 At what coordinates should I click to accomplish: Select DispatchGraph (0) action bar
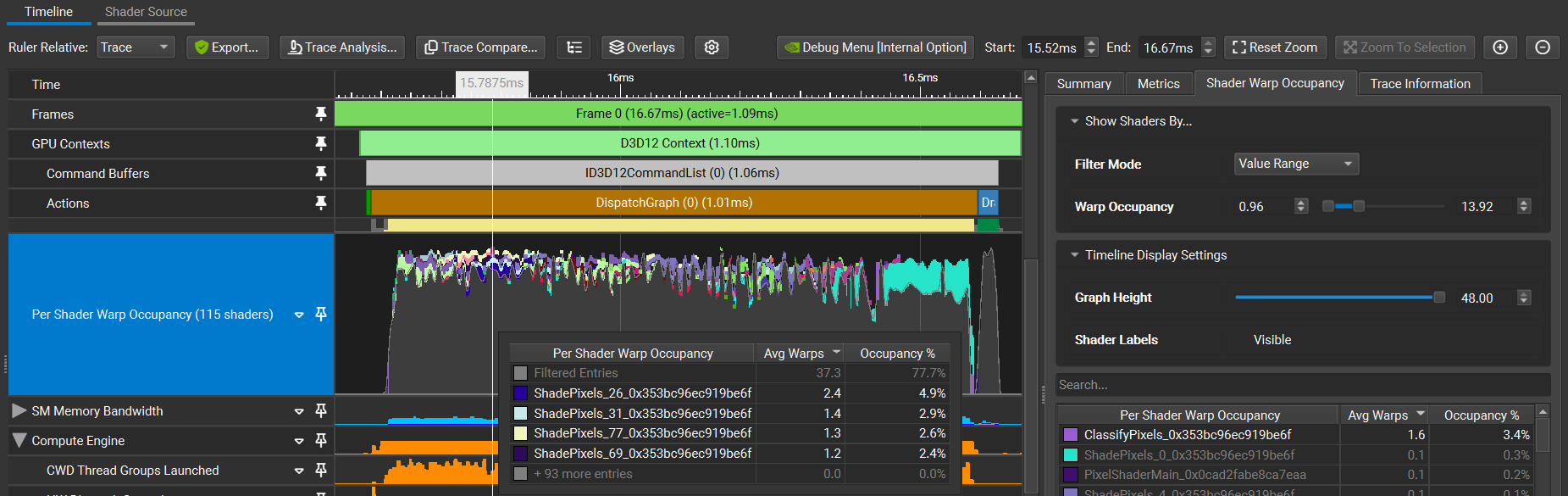673,203
